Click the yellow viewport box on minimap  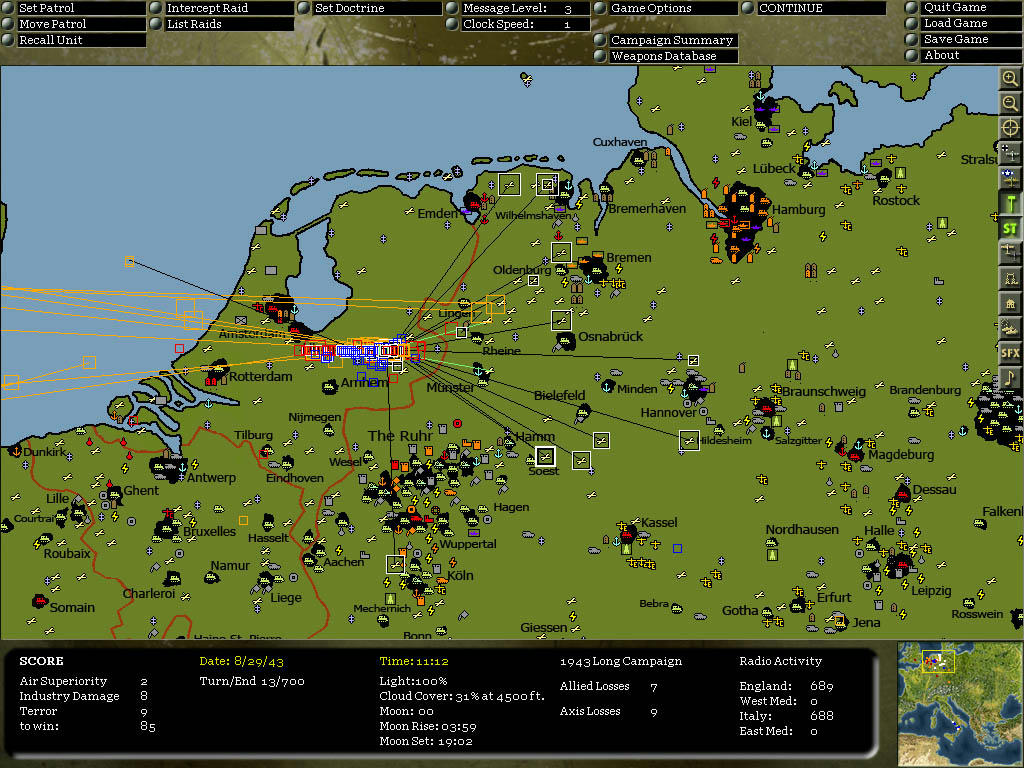[938, 661]
